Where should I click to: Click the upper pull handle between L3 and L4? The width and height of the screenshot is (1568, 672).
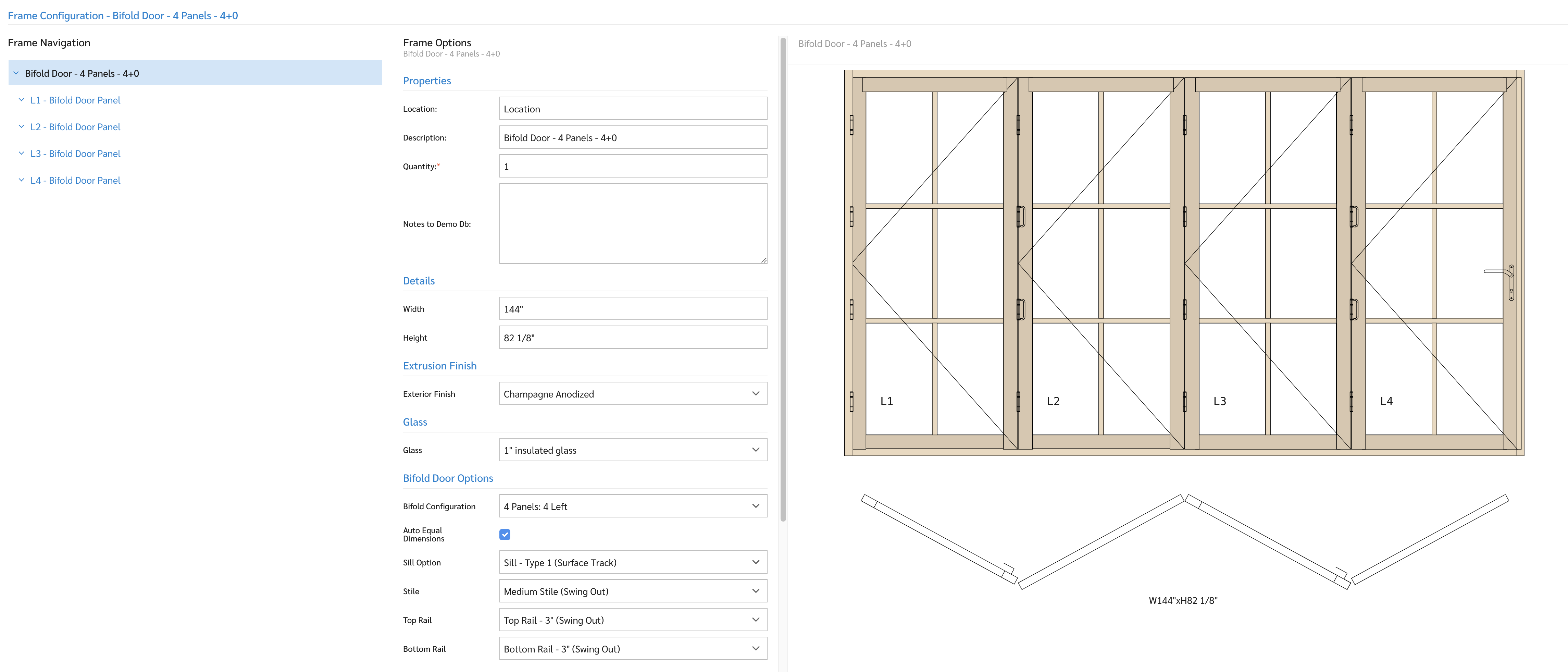tap(1354, 216)
